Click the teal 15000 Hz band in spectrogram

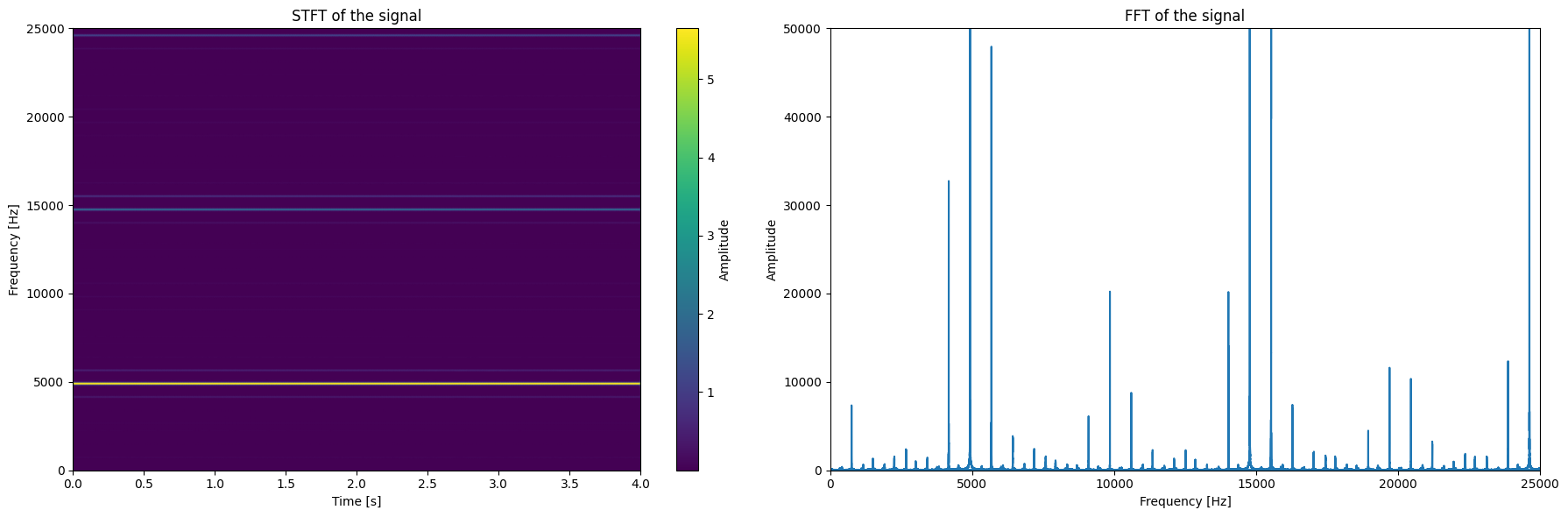tap(357, 209)
